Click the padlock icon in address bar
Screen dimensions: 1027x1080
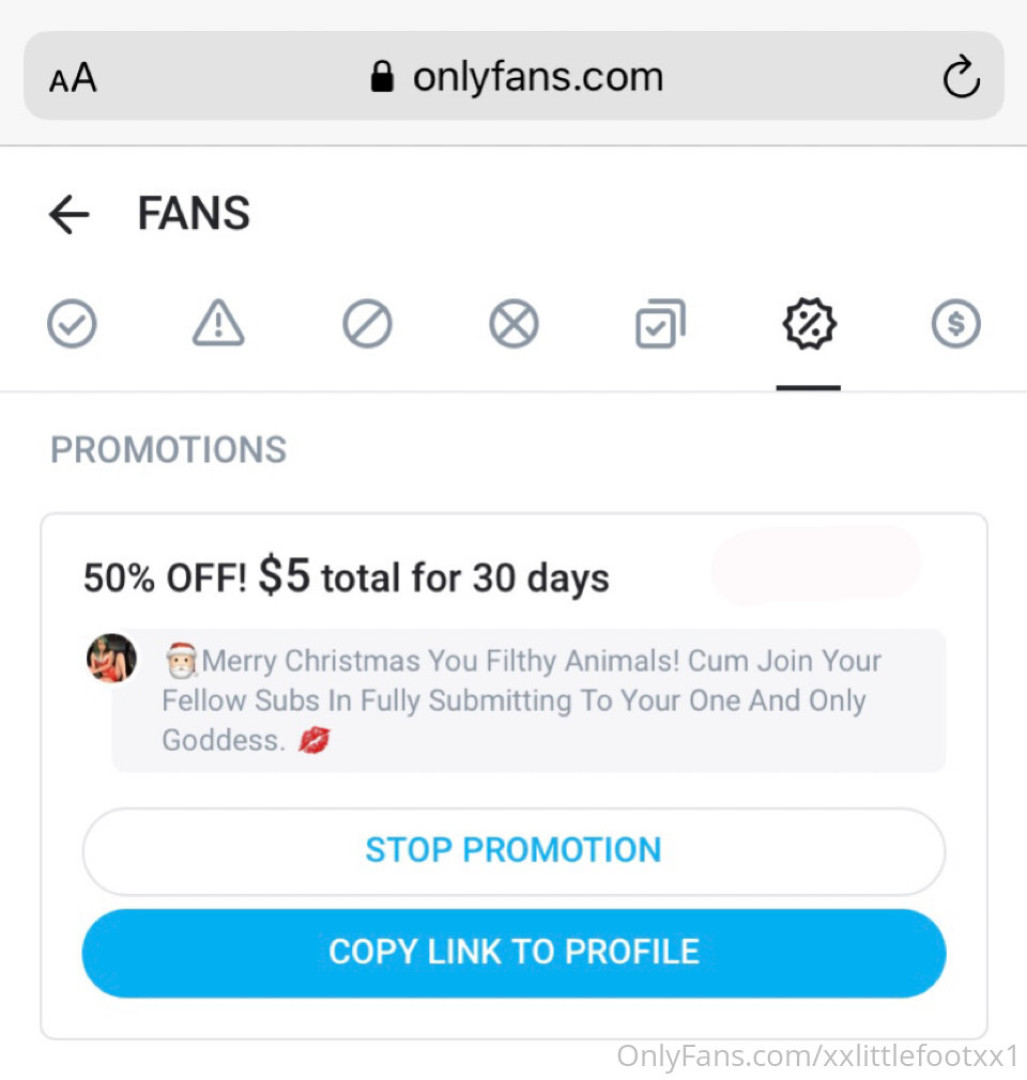[381, 77]
